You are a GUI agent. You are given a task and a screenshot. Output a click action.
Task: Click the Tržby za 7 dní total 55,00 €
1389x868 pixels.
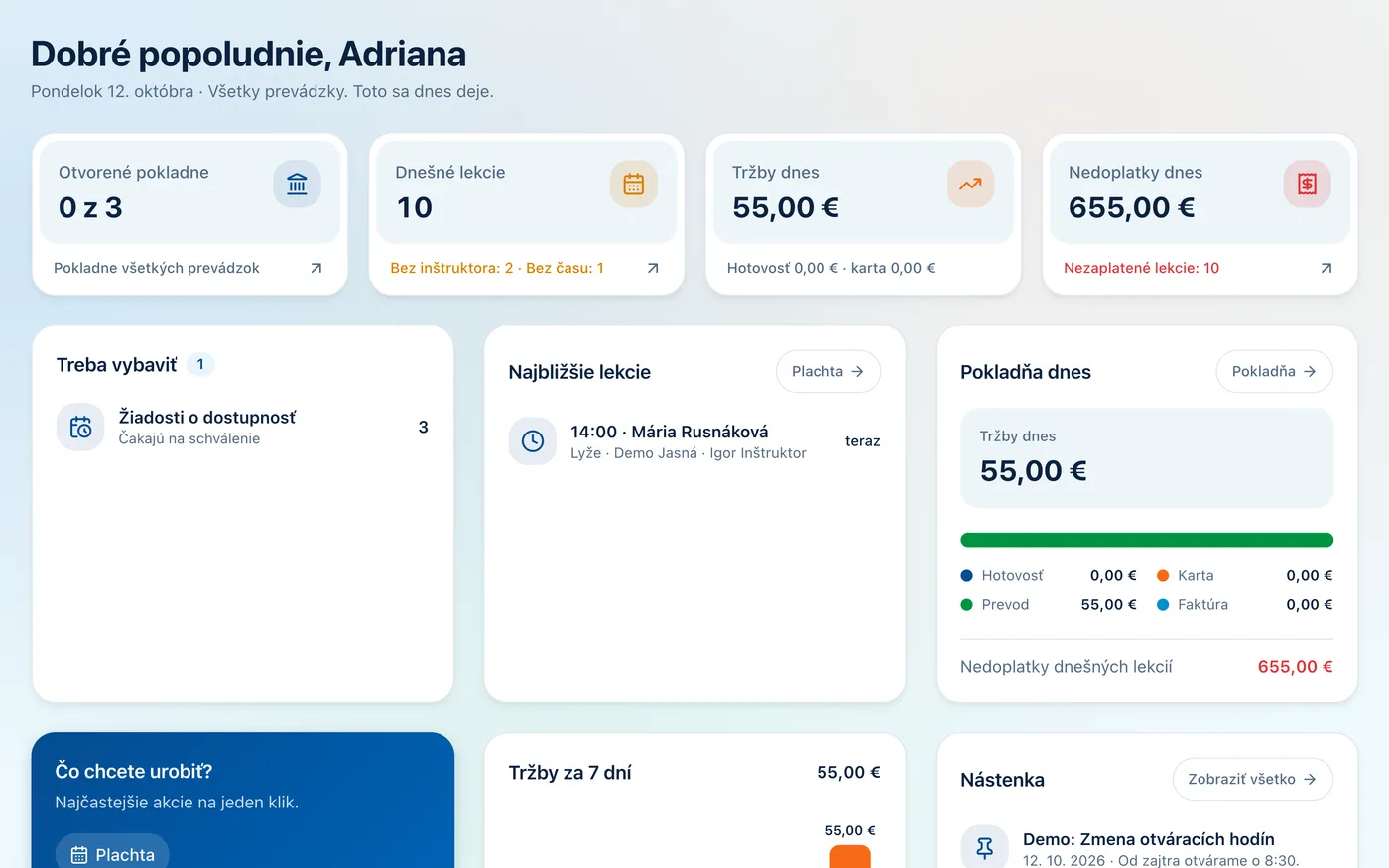(x=849, y=772)
